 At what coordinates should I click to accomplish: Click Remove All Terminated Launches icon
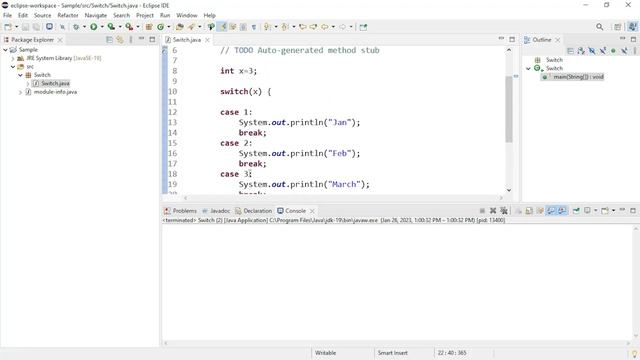pyautogui.click(x=504, y=211)
